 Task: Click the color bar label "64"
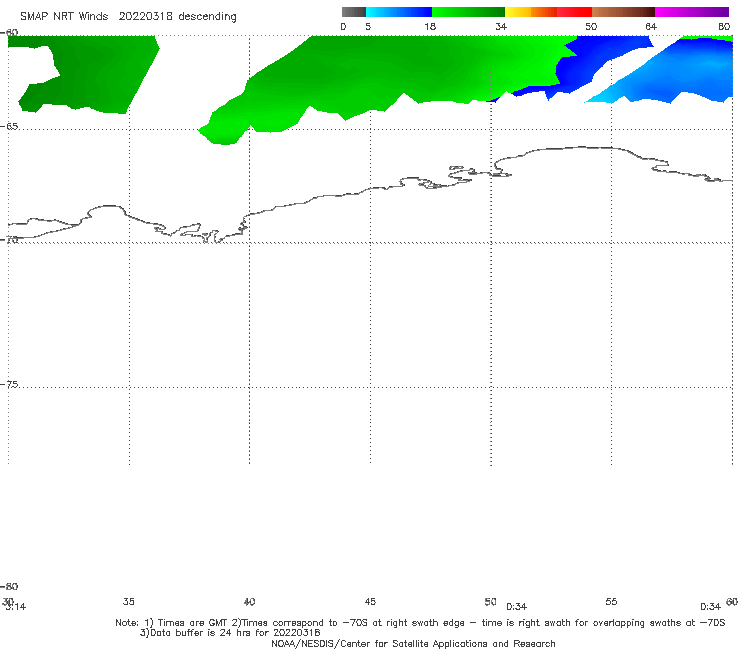pos(651,26)
